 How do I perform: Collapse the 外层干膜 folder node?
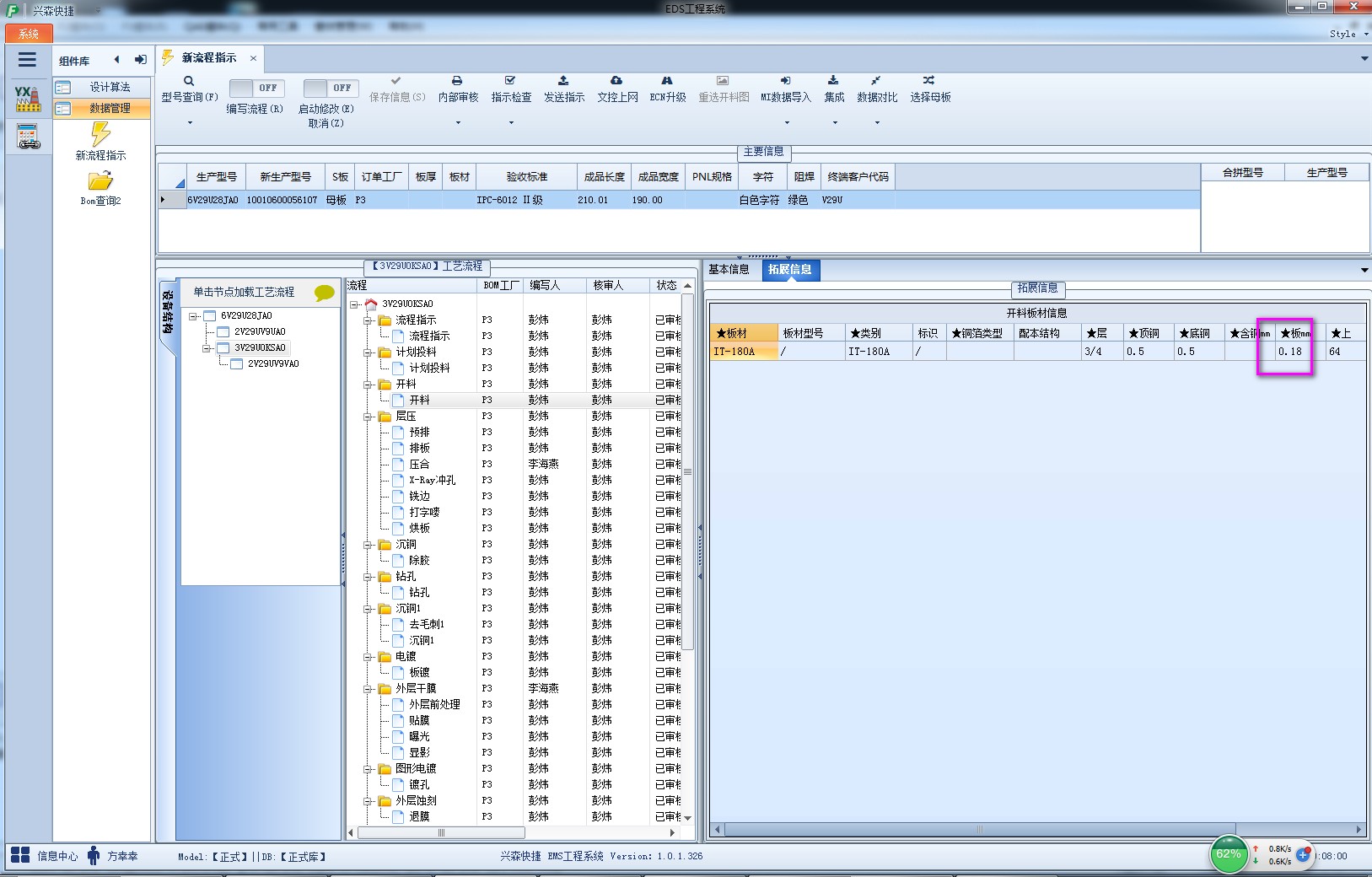tap(368, 689)
